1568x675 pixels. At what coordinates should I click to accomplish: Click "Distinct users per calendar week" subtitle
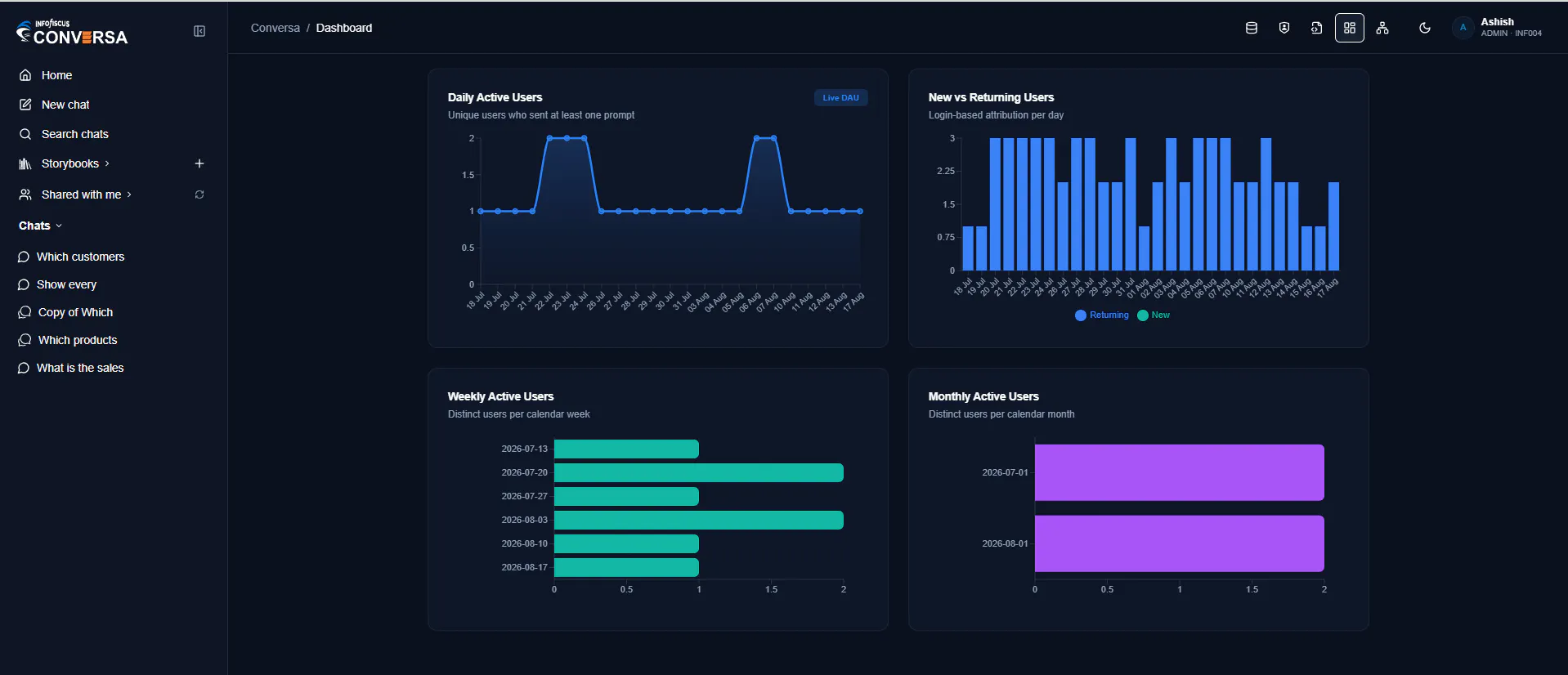[x=519, y=414]
